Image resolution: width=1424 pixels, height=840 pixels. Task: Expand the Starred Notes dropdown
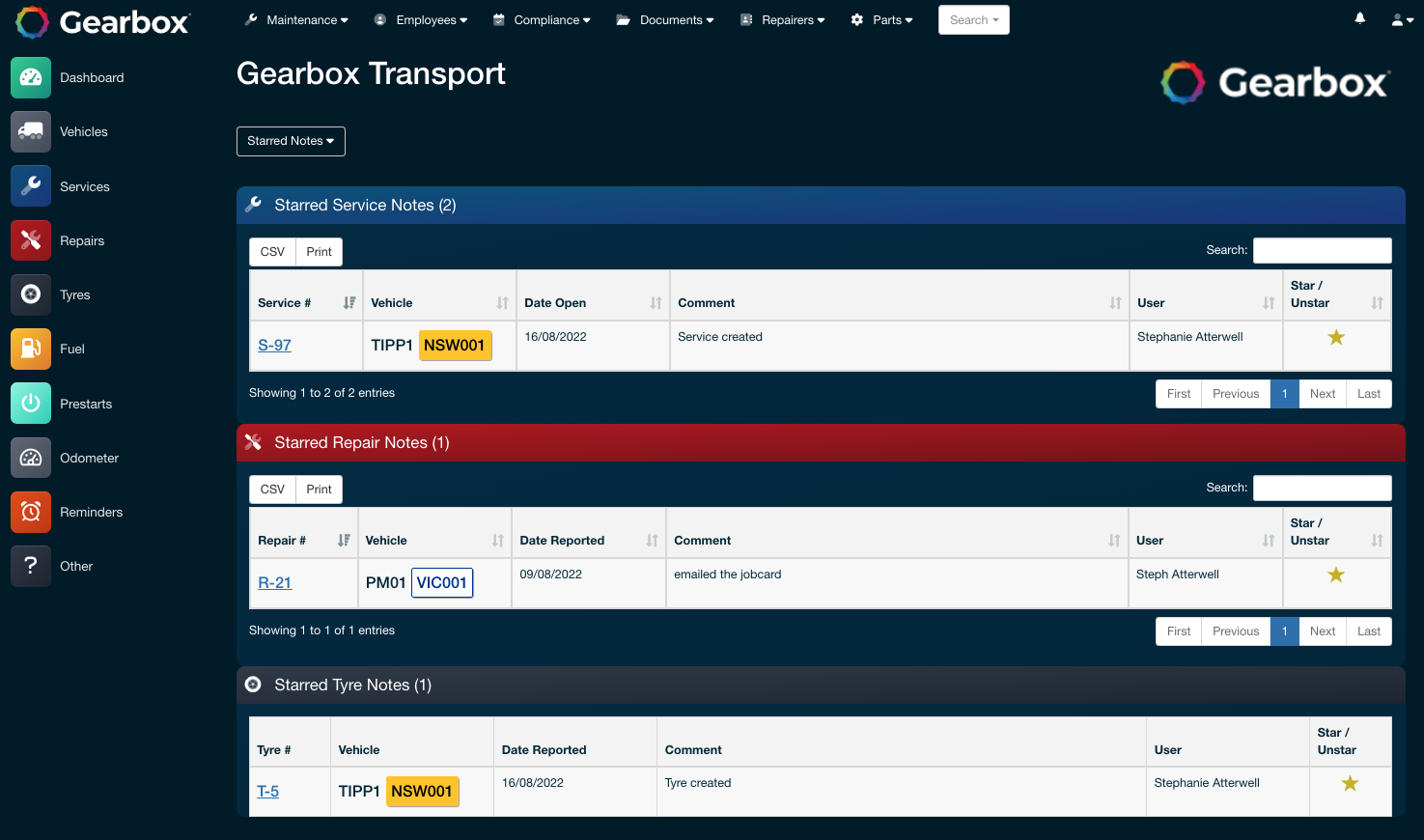pos(291,141)
